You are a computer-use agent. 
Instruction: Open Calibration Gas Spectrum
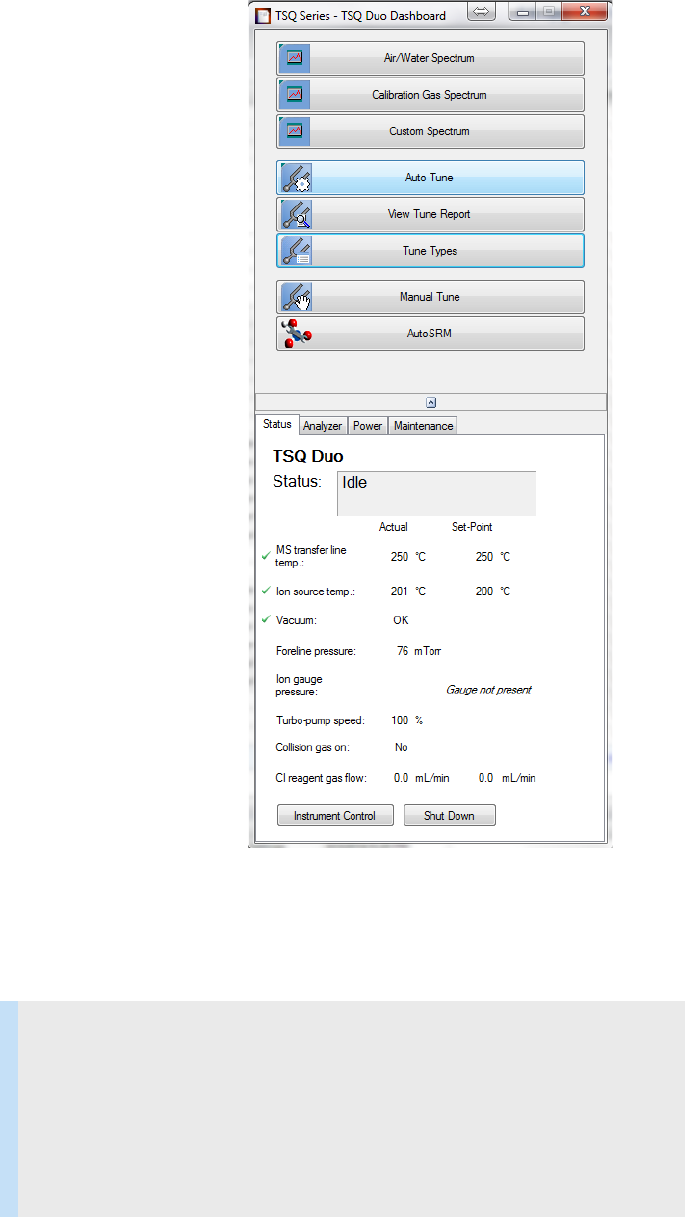(x=430, y=95)
